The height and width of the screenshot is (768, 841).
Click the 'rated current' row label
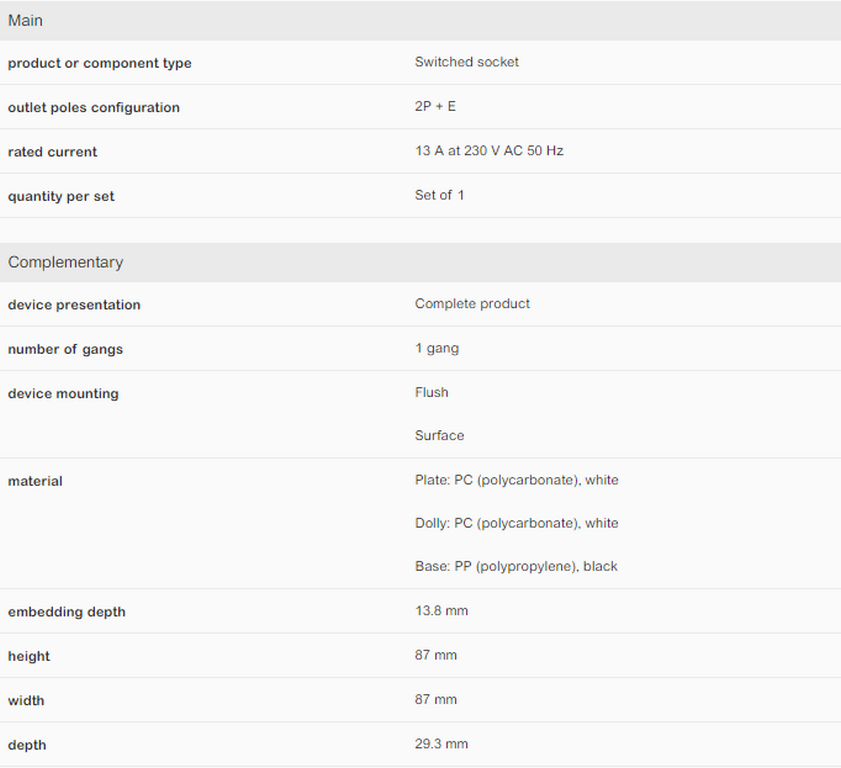click(x=53, y=152)
